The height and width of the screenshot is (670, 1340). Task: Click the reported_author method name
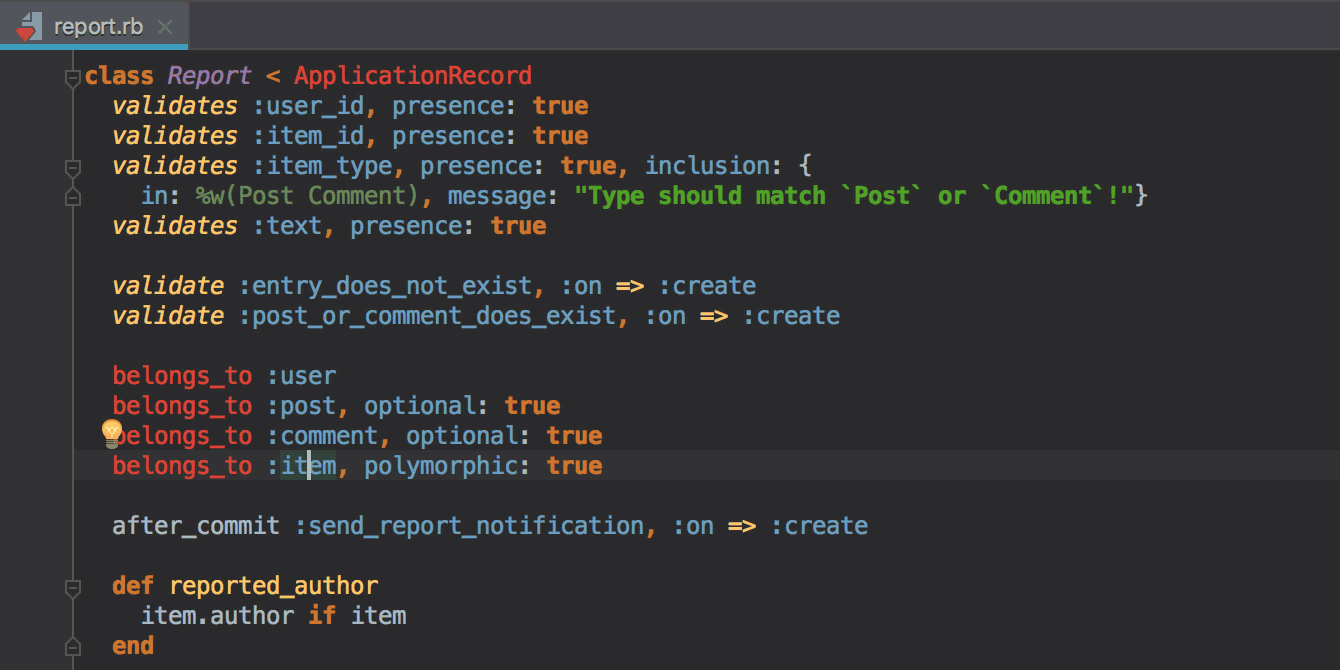pos(274,586)
